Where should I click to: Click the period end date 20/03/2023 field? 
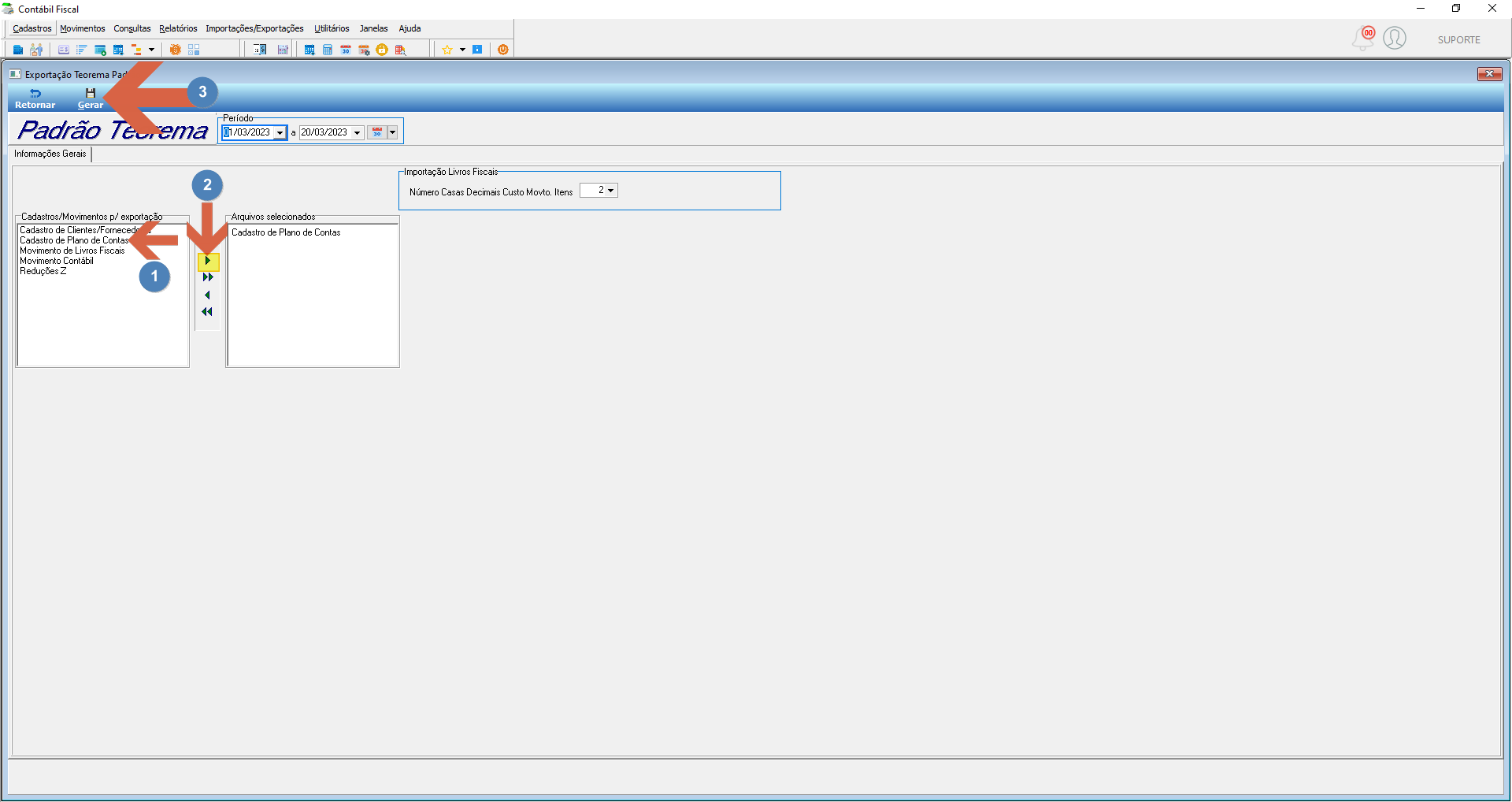coord(324,132)
